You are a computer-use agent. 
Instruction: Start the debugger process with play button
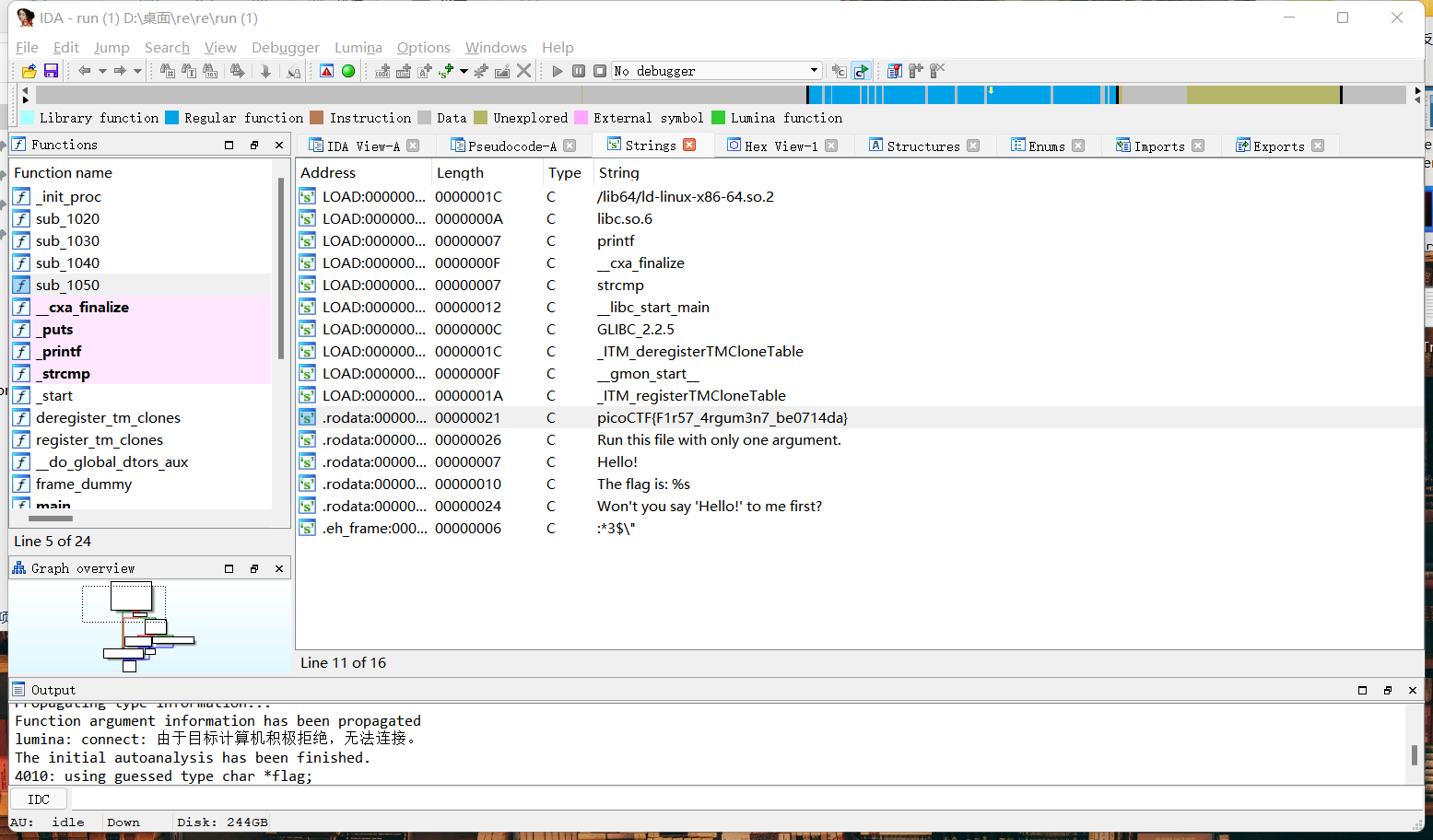tap(557, 71)
